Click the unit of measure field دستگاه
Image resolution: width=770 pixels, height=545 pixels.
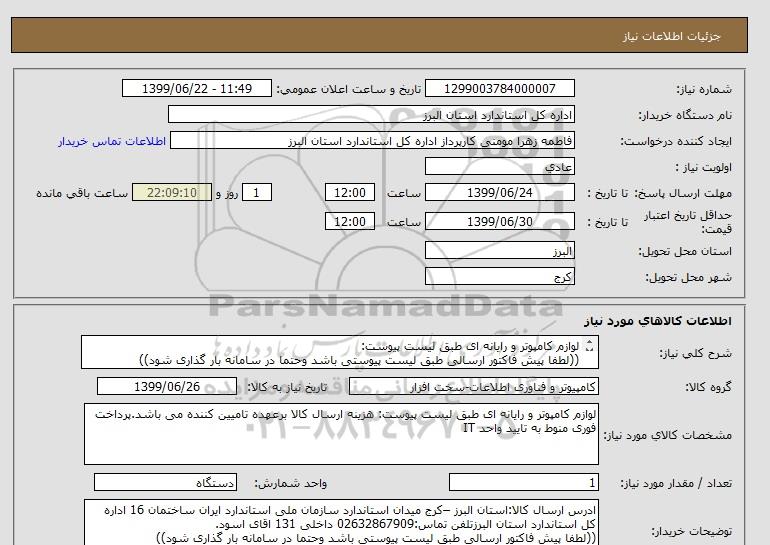(x=165, y=483)
